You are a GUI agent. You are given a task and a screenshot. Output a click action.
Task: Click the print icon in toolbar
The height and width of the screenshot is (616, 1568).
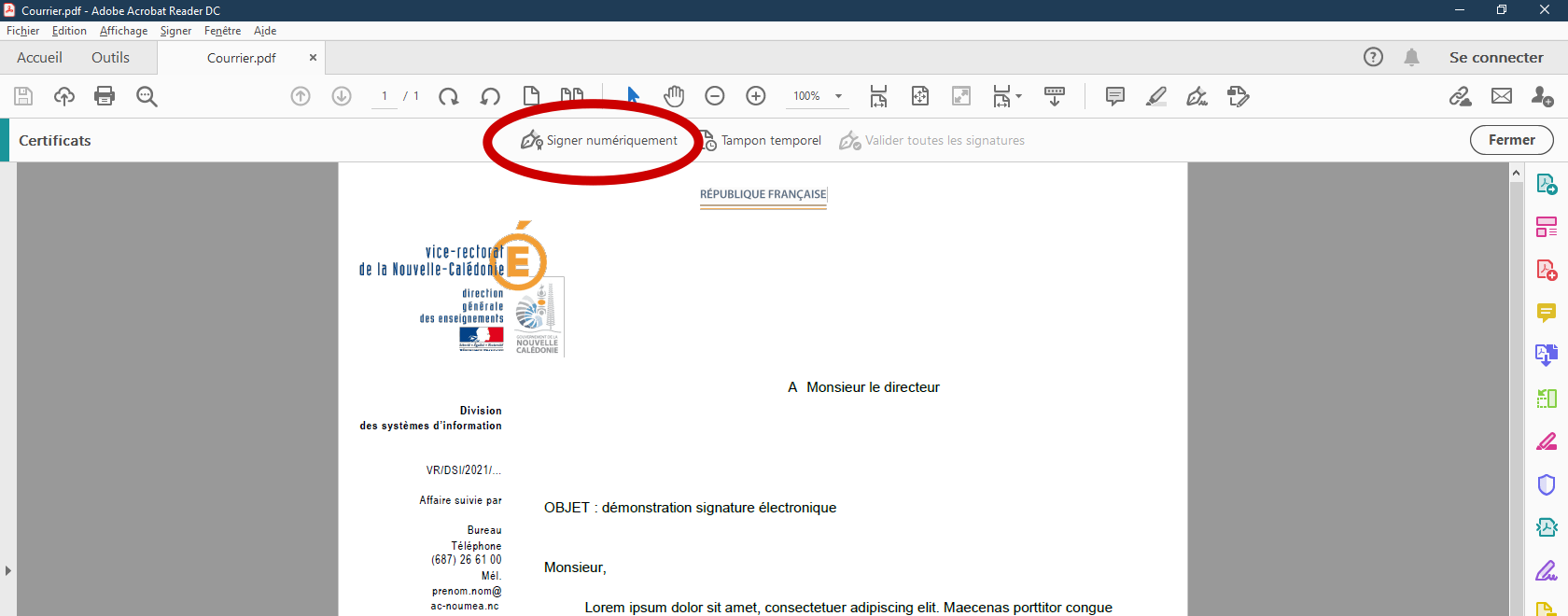tap(105, 96)
